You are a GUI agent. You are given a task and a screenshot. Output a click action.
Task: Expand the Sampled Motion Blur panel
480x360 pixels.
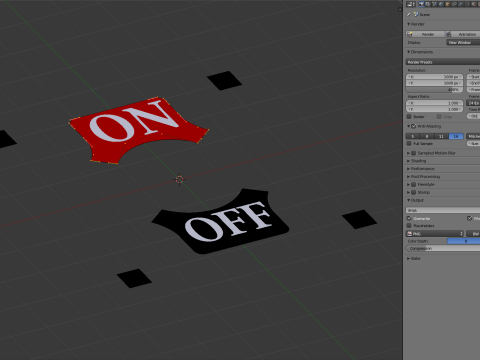(x=409, y=153)
